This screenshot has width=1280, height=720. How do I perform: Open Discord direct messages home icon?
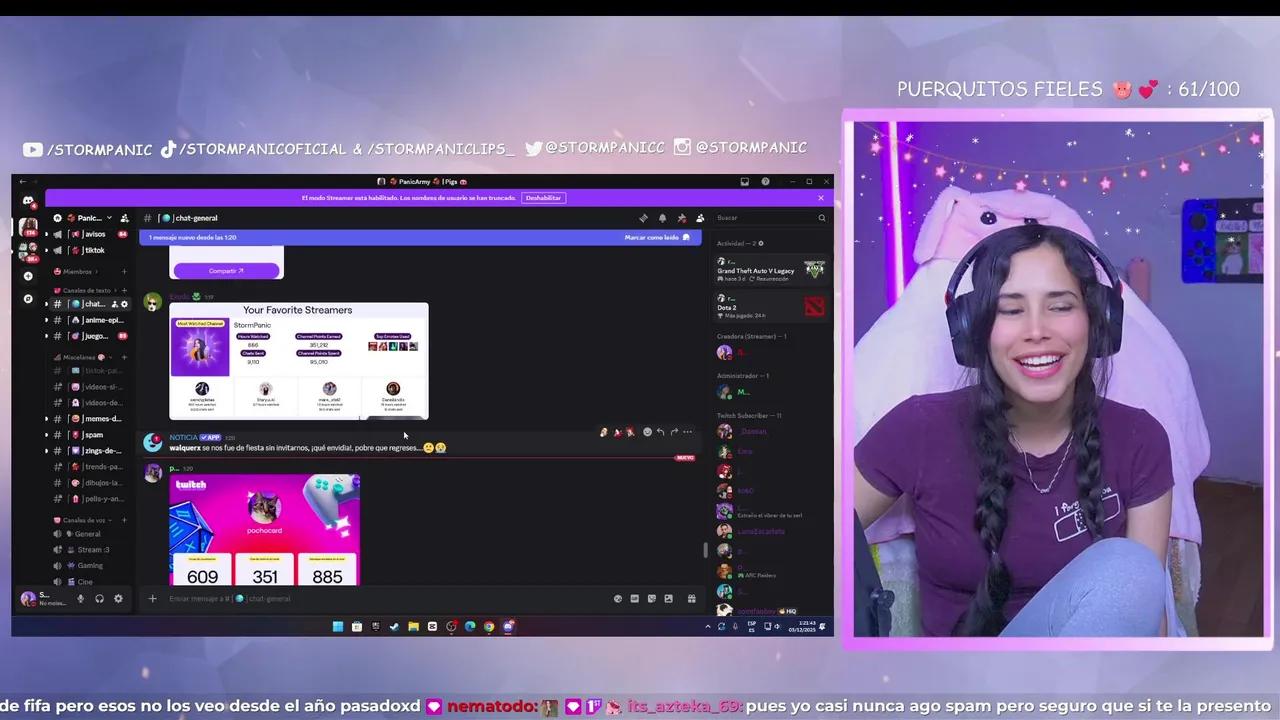pos(28,200)
